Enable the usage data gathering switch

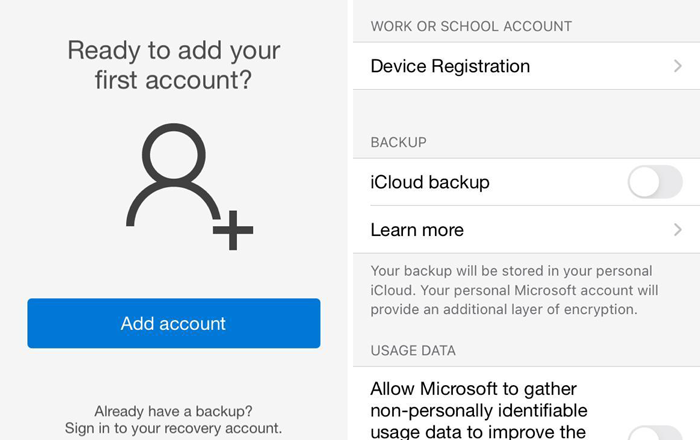(x=655, y=432)
